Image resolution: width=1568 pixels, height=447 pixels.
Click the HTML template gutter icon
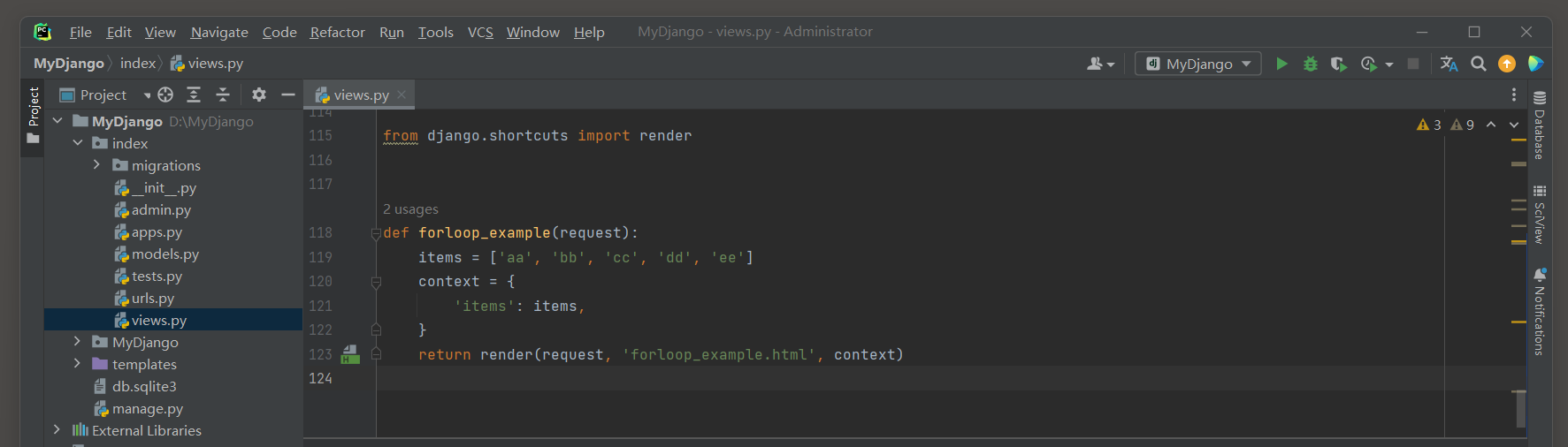(350, 354)
